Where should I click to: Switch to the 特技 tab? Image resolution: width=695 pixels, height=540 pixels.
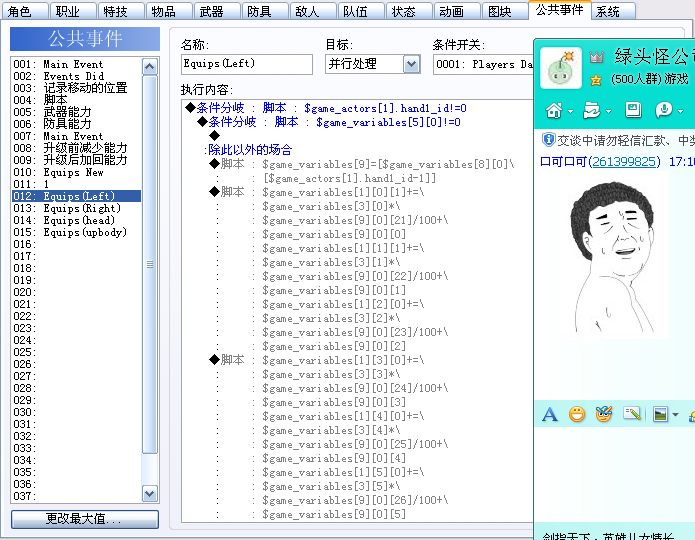point(121,11)
